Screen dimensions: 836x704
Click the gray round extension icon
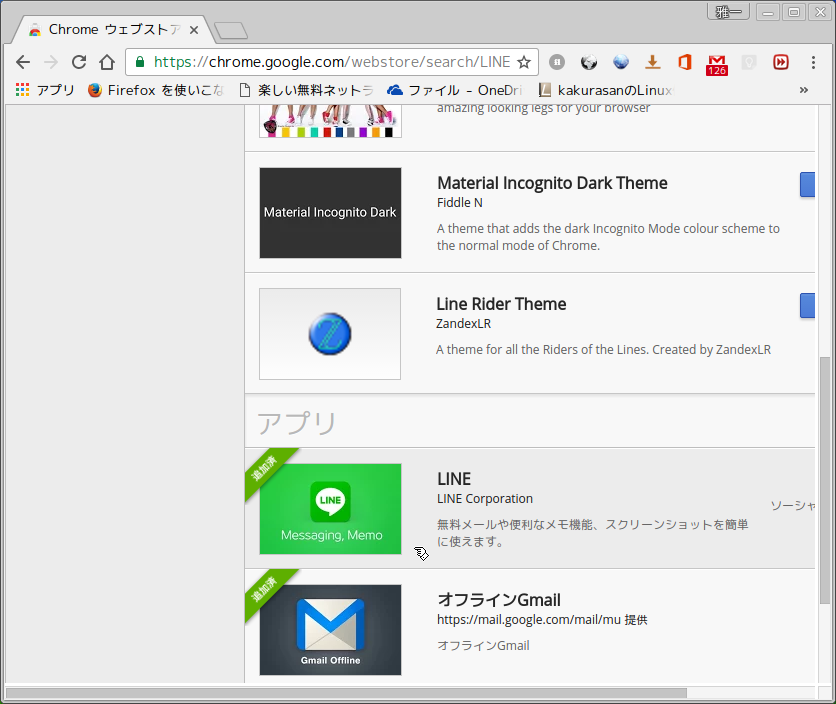point(557,62)
